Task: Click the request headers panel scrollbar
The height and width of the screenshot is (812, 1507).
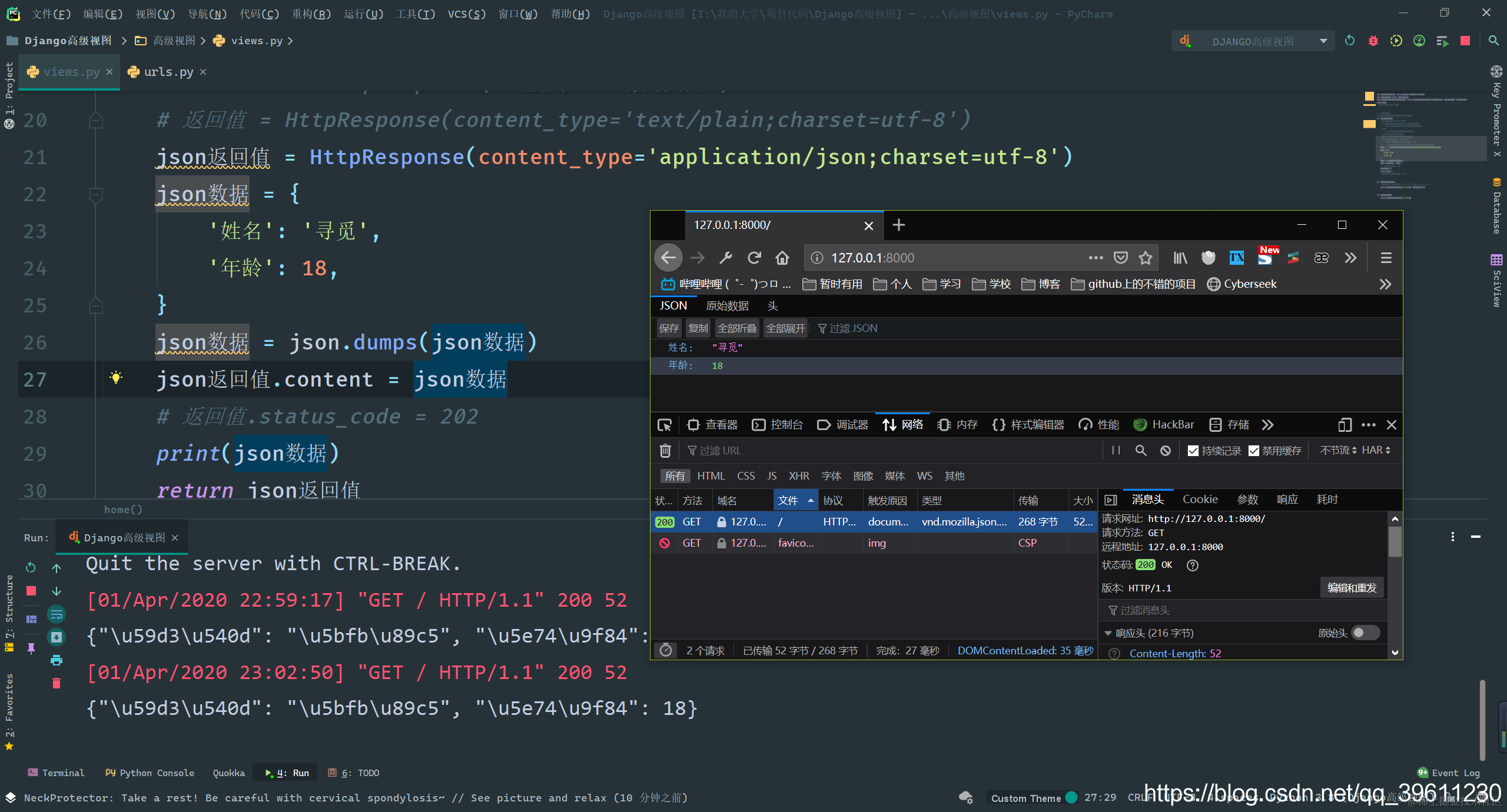Action: tap(1395, 542)
